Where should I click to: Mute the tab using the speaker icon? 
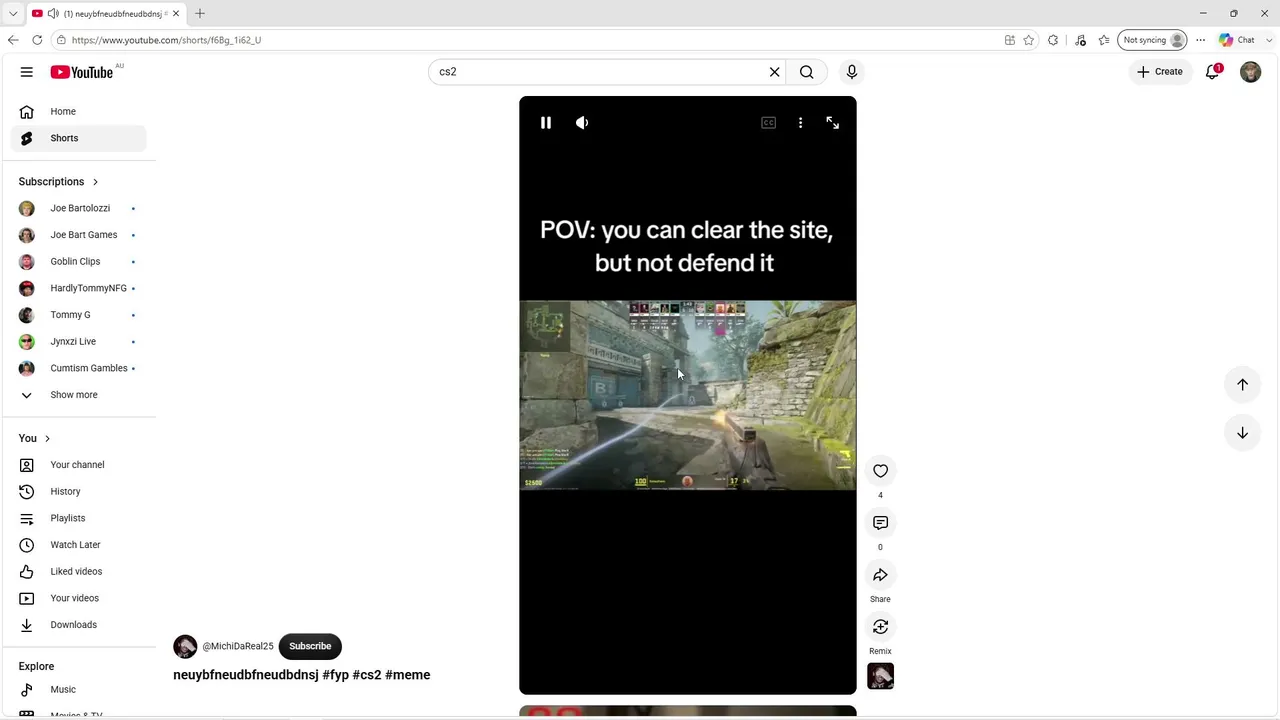(x=53, y=13)
